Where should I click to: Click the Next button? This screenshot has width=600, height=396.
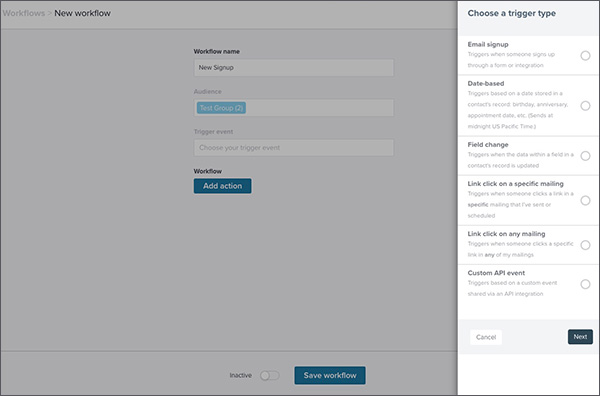coord(580,337)
